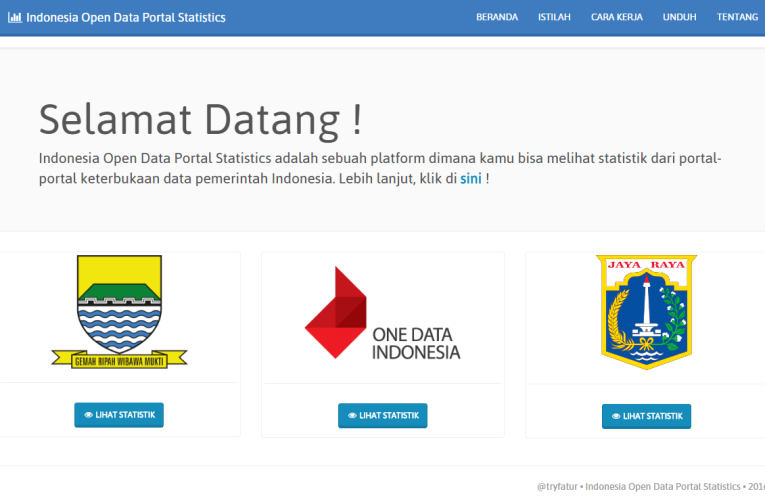Click the One Data Indonesia logo
Image resolution: width=765 pixels, height=500 pixels.
click(x=382, y=313)
